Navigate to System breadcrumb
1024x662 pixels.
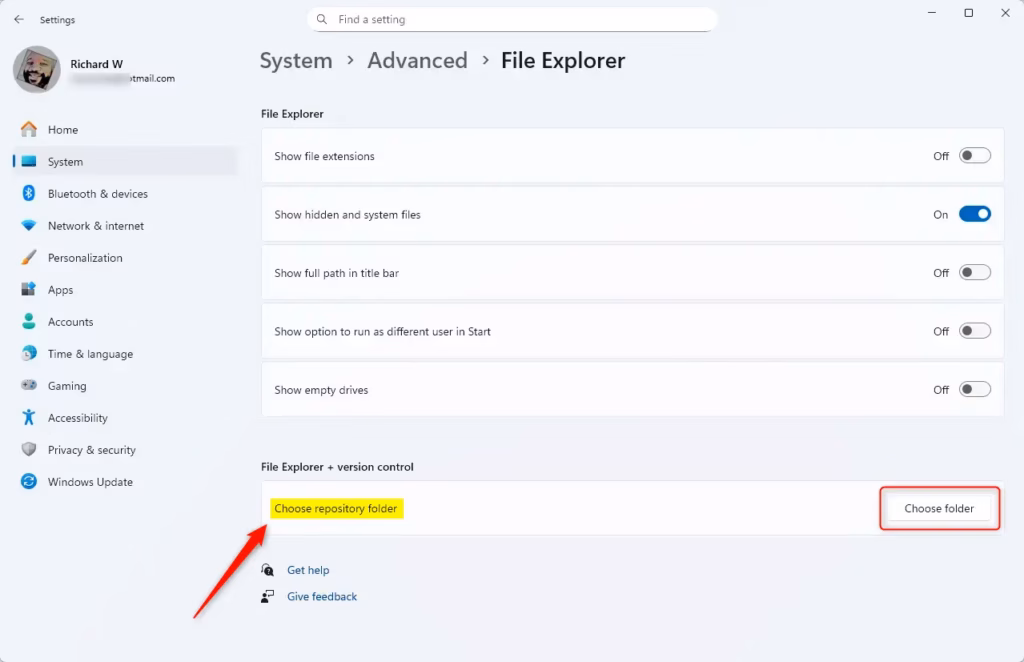tap(296, 61)
